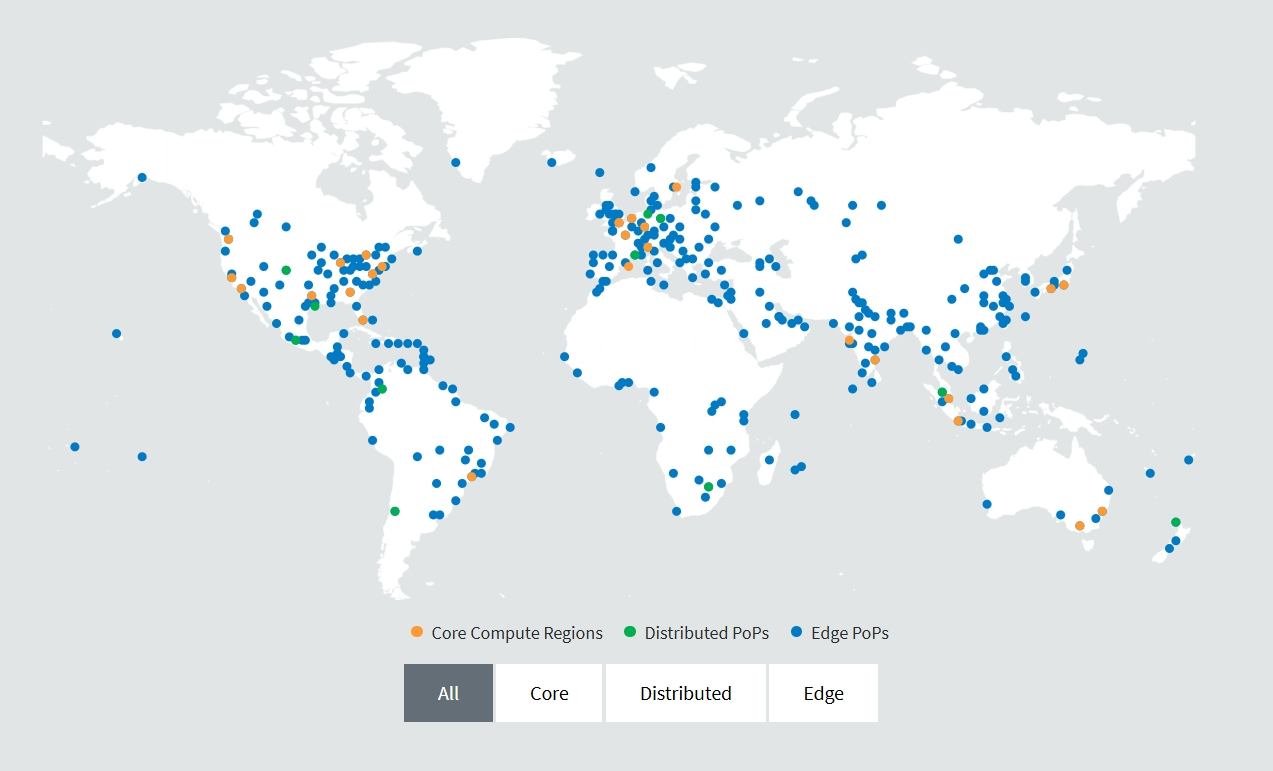Select the All filter tab

[448, 693]
